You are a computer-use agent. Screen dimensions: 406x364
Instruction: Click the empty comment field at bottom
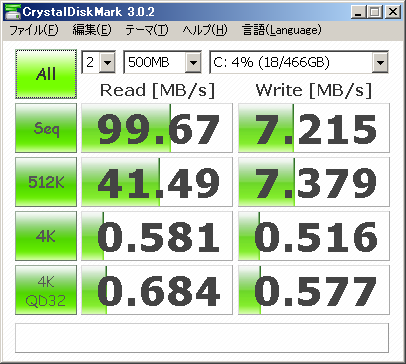point(202,338)
